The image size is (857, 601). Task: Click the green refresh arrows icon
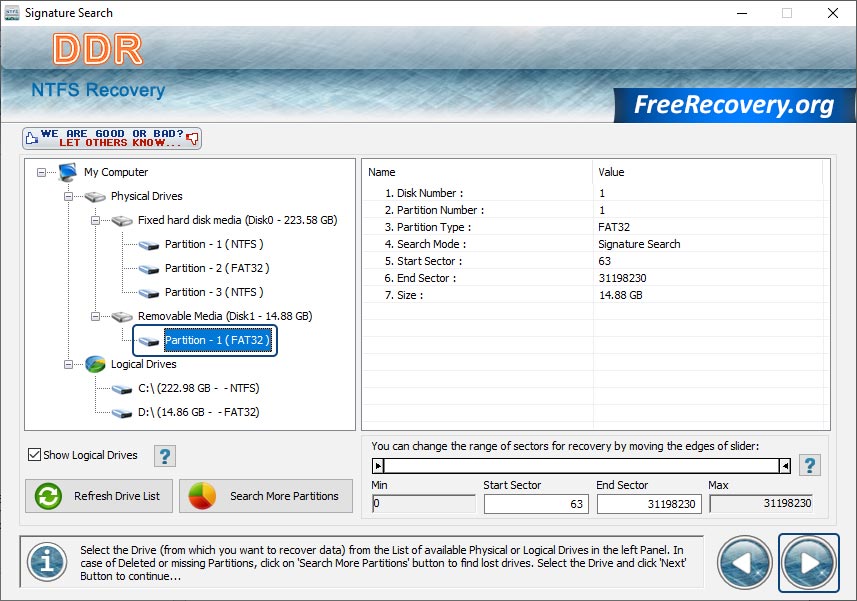(48, 496)
